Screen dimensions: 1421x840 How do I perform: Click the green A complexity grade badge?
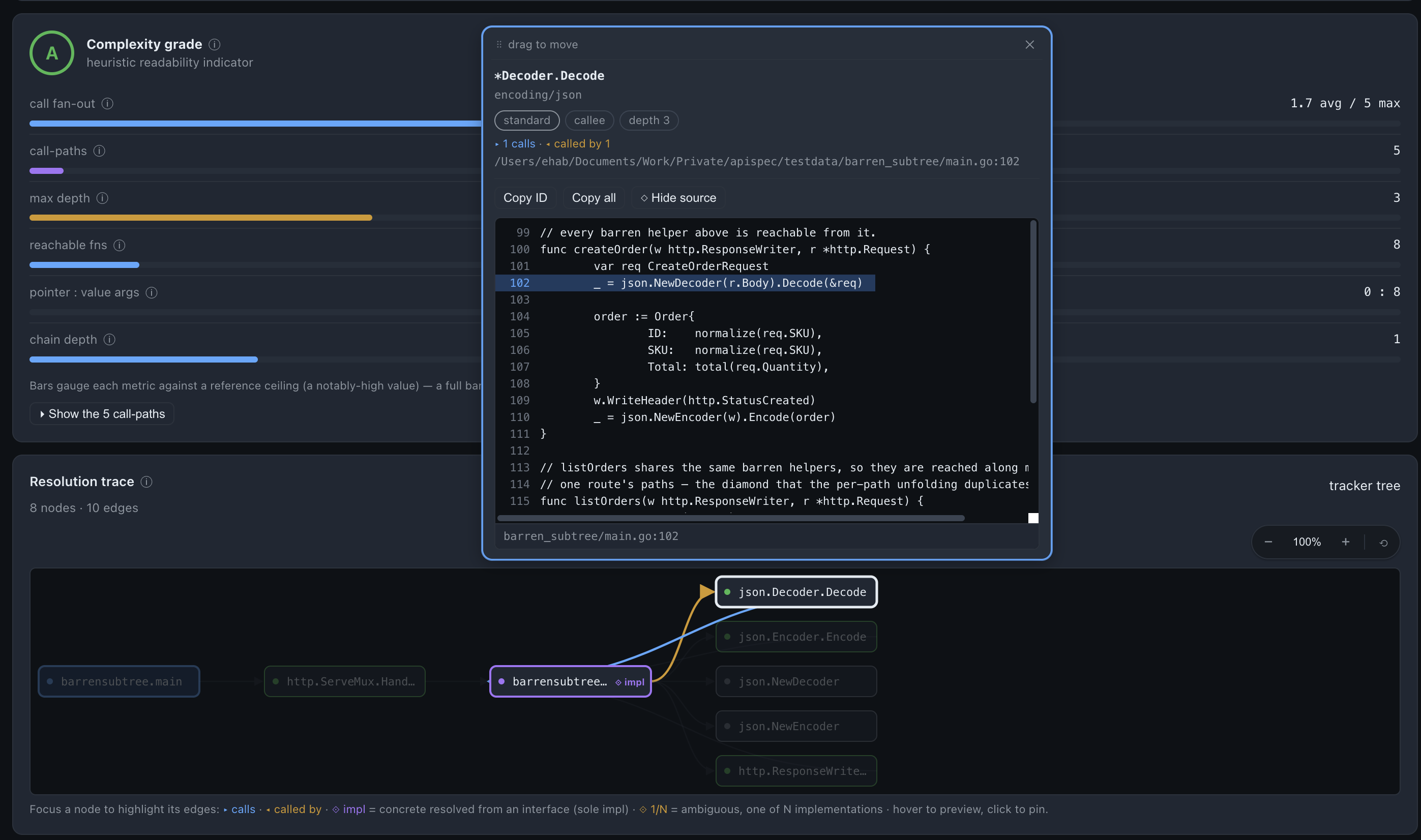(51, 53)
